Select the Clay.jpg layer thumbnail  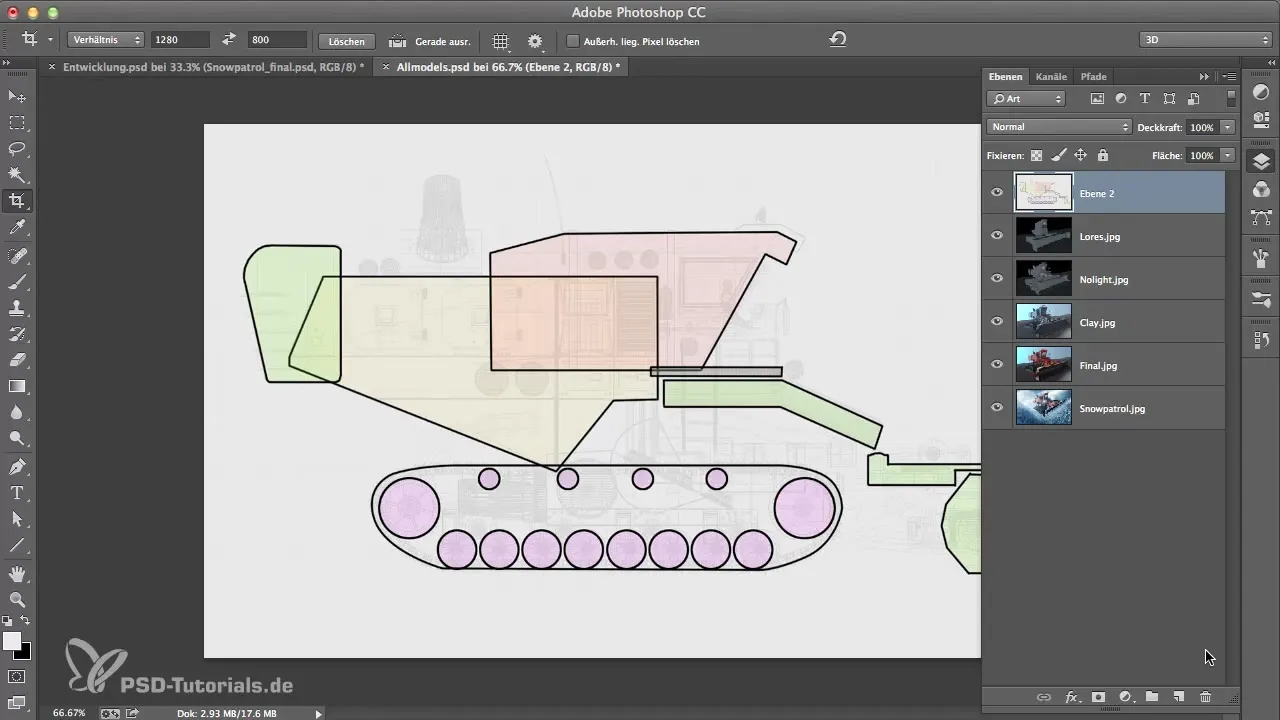click(1043, 322)
